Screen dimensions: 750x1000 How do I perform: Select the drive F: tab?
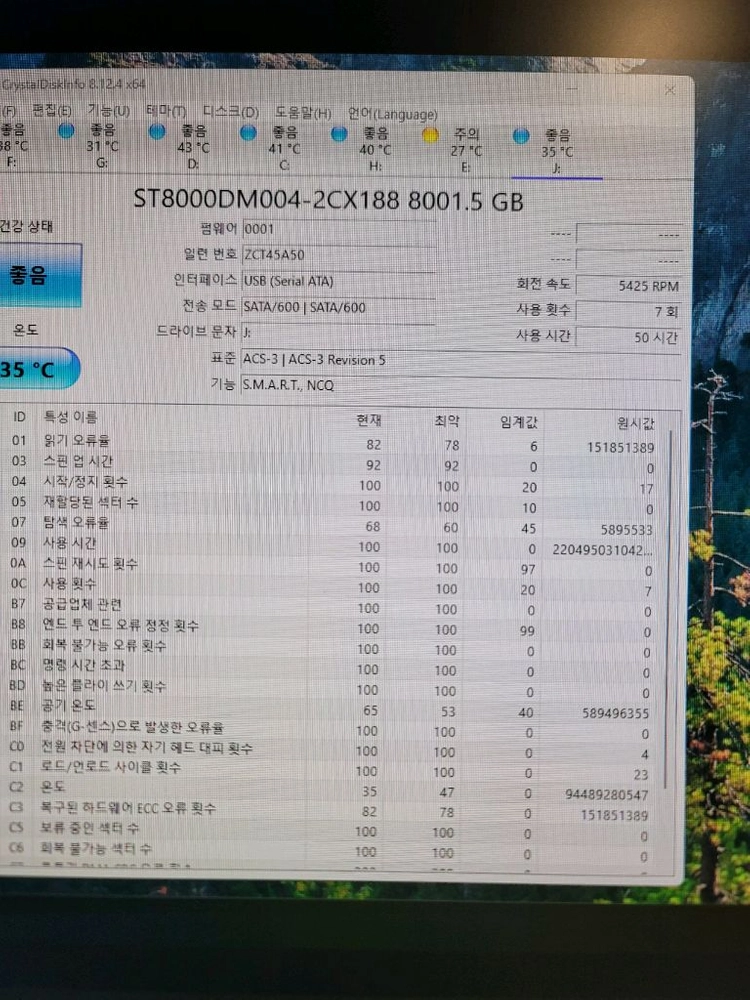click(13, 145)
